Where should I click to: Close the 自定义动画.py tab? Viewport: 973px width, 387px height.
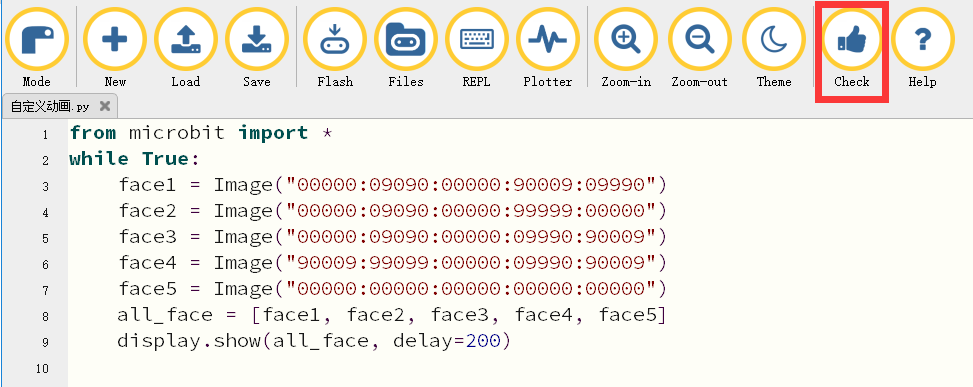tap(105, 107)
